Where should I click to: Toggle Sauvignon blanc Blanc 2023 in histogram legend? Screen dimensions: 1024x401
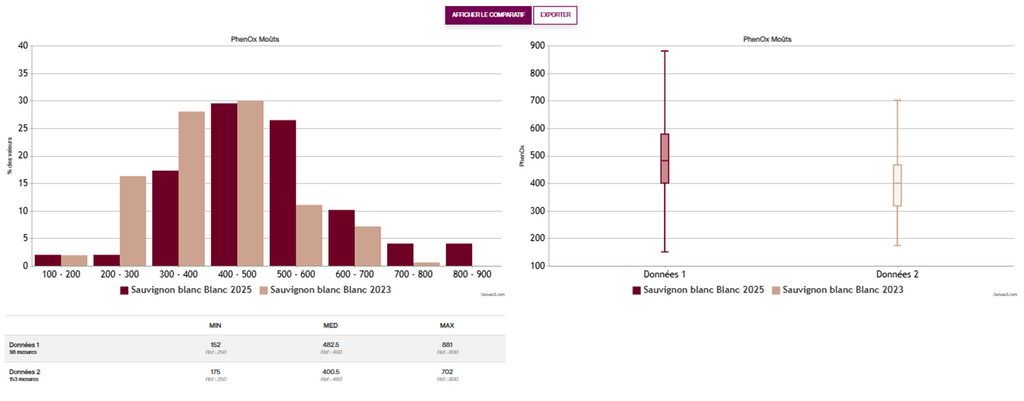[x=322, y=290]
